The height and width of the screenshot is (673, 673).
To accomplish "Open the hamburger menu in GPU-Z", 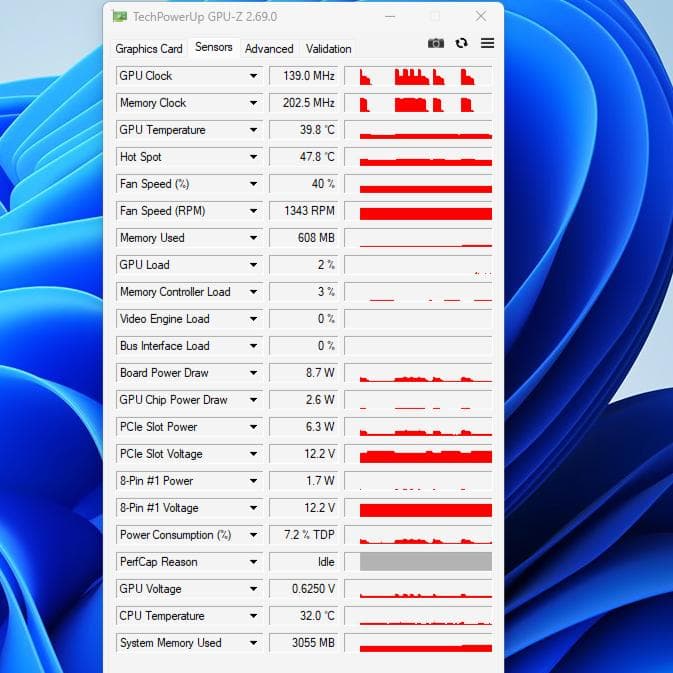I will tap(487, 43).
